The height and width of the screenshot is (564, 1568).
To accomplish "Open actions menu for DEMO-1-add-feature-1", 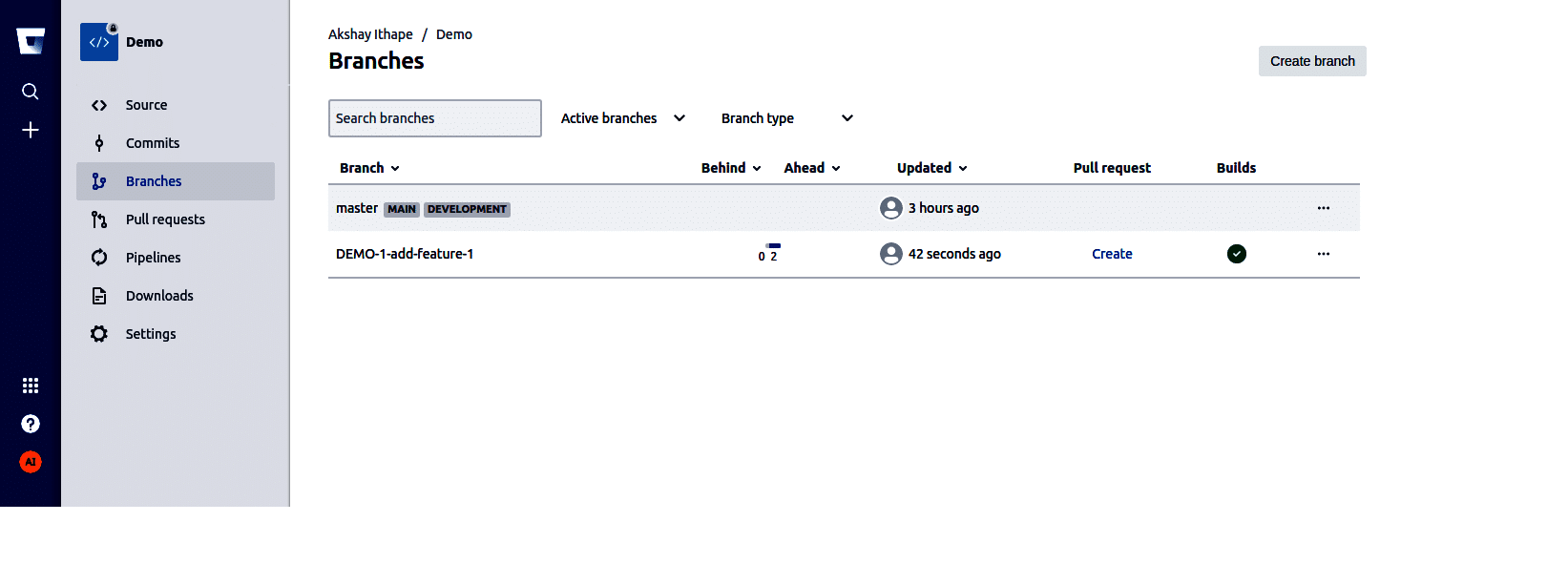I will (1324, 254).
